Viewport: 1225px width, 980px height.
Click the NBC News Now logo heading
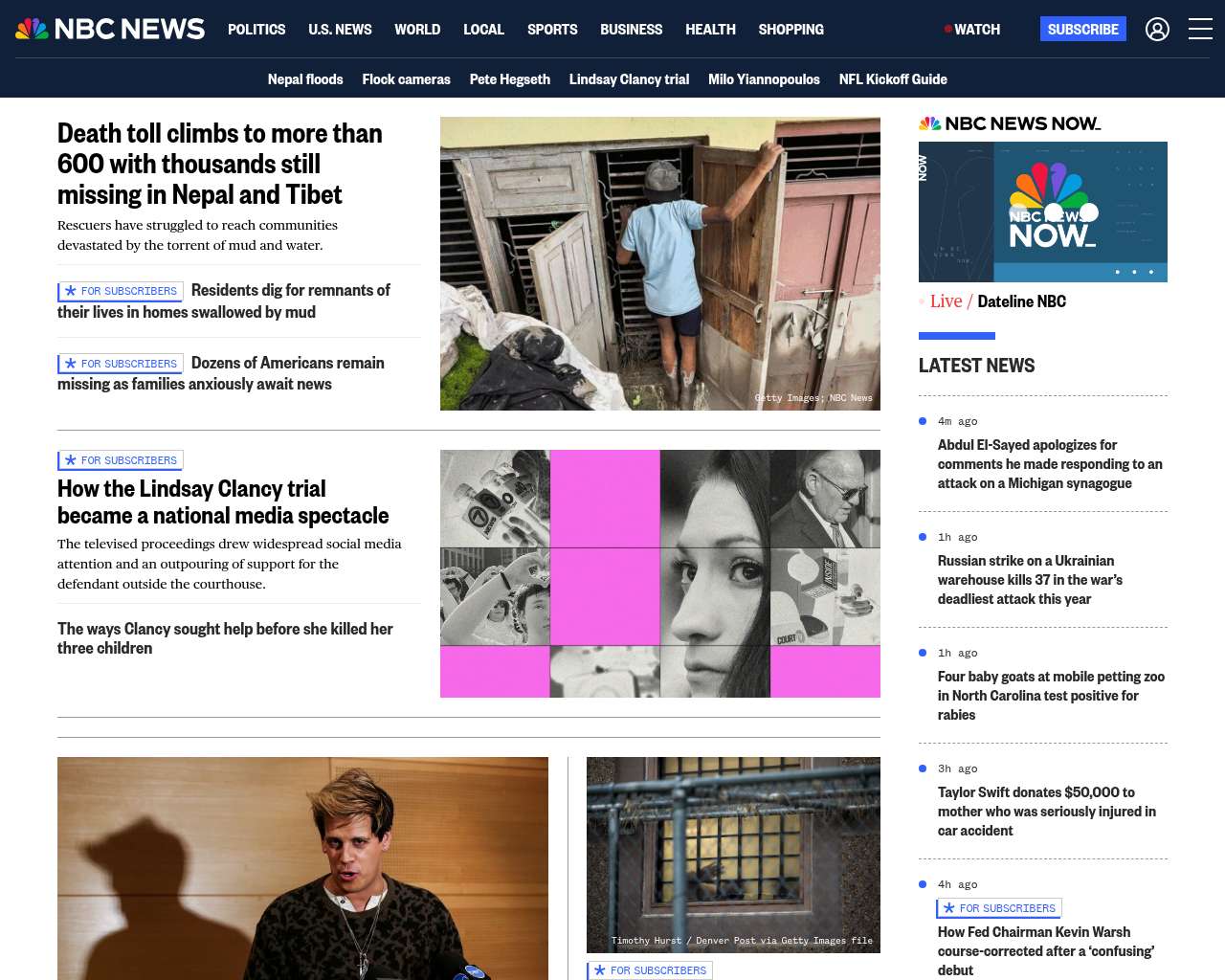coord(1010,123)
